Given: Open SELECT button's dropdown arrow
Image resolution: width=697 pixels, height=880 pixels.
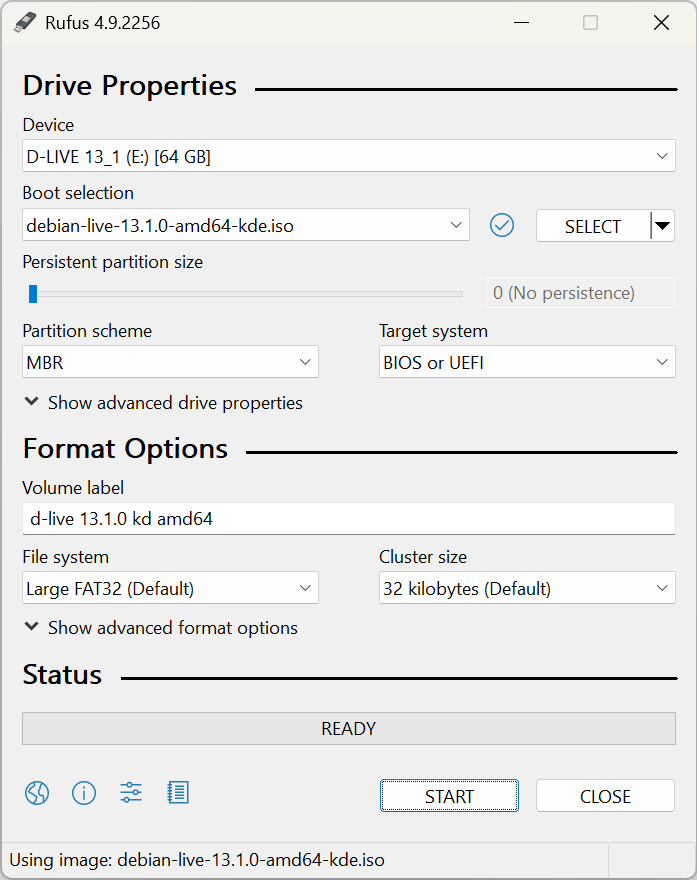Looking at the screenshot, I should pyautogui.click(x=662, y=226).
